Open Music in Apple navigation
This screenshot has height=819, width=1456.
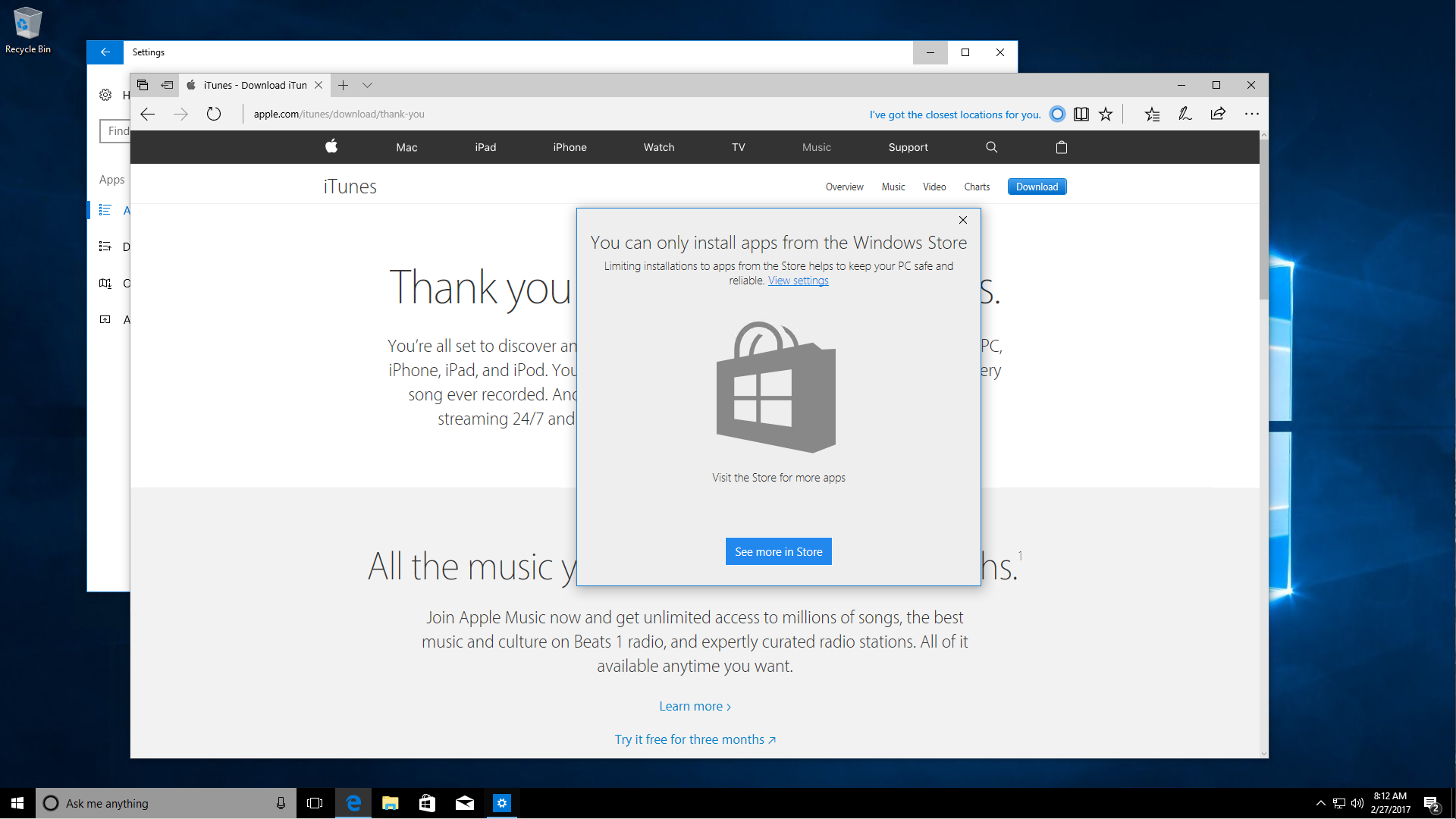click(x=817, y=147)
